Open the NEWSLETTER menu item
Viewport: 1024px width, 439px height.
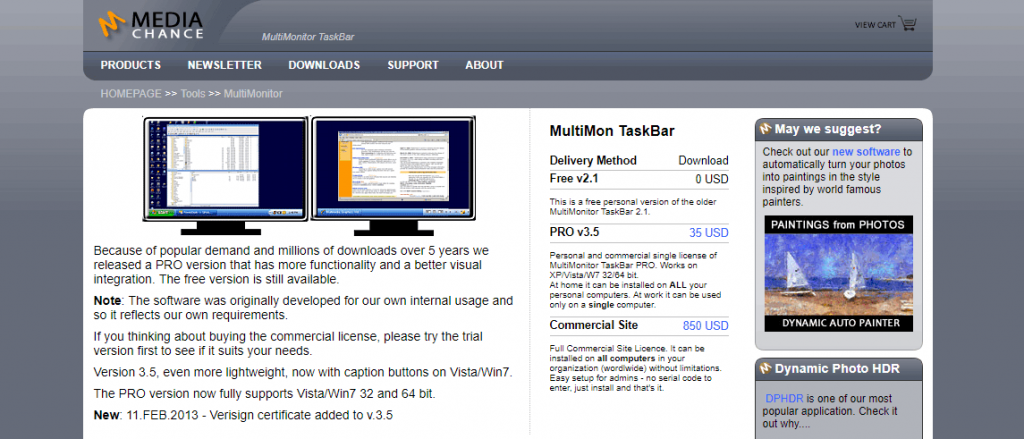225,65
